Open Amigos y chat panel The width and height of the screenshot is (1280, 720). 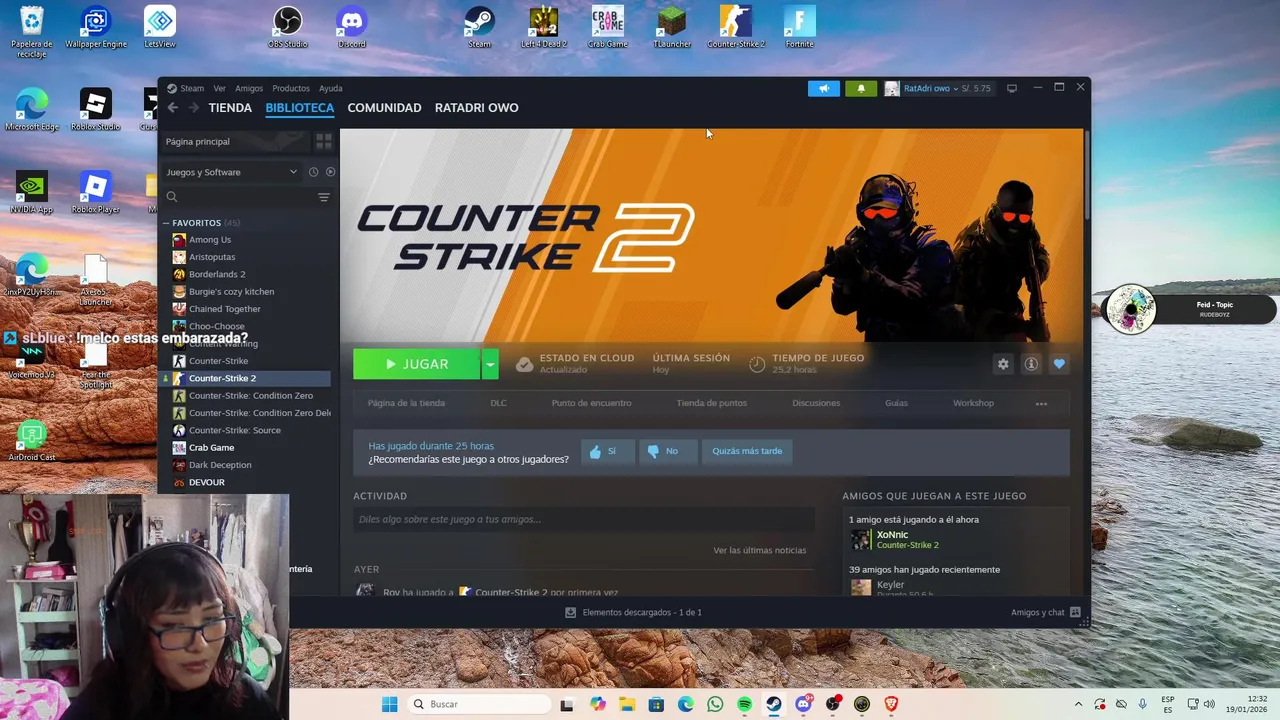1046,612
